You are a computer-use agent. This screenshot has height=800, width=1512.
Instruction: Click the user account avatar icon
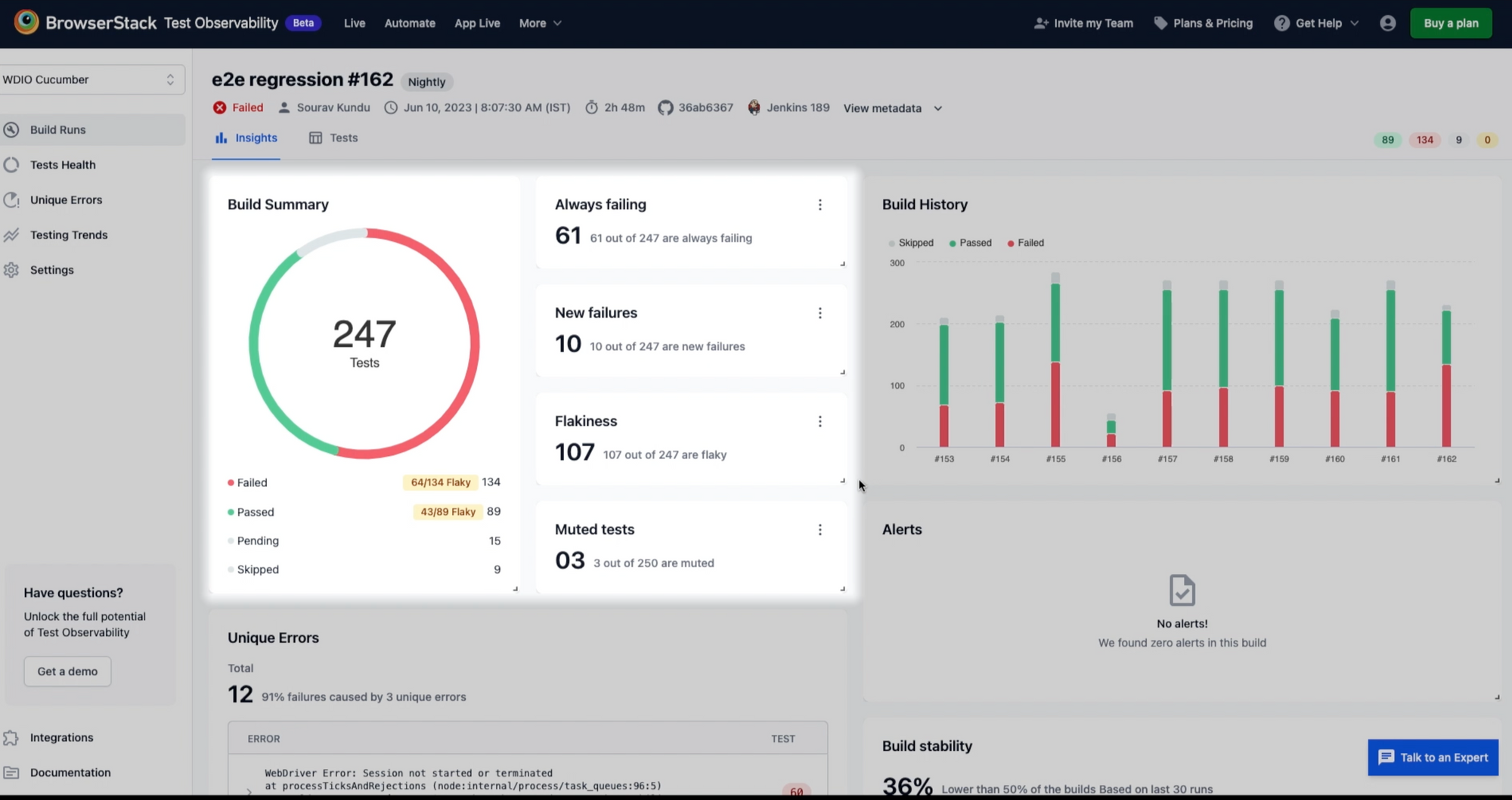click(x=1387, y=23)
